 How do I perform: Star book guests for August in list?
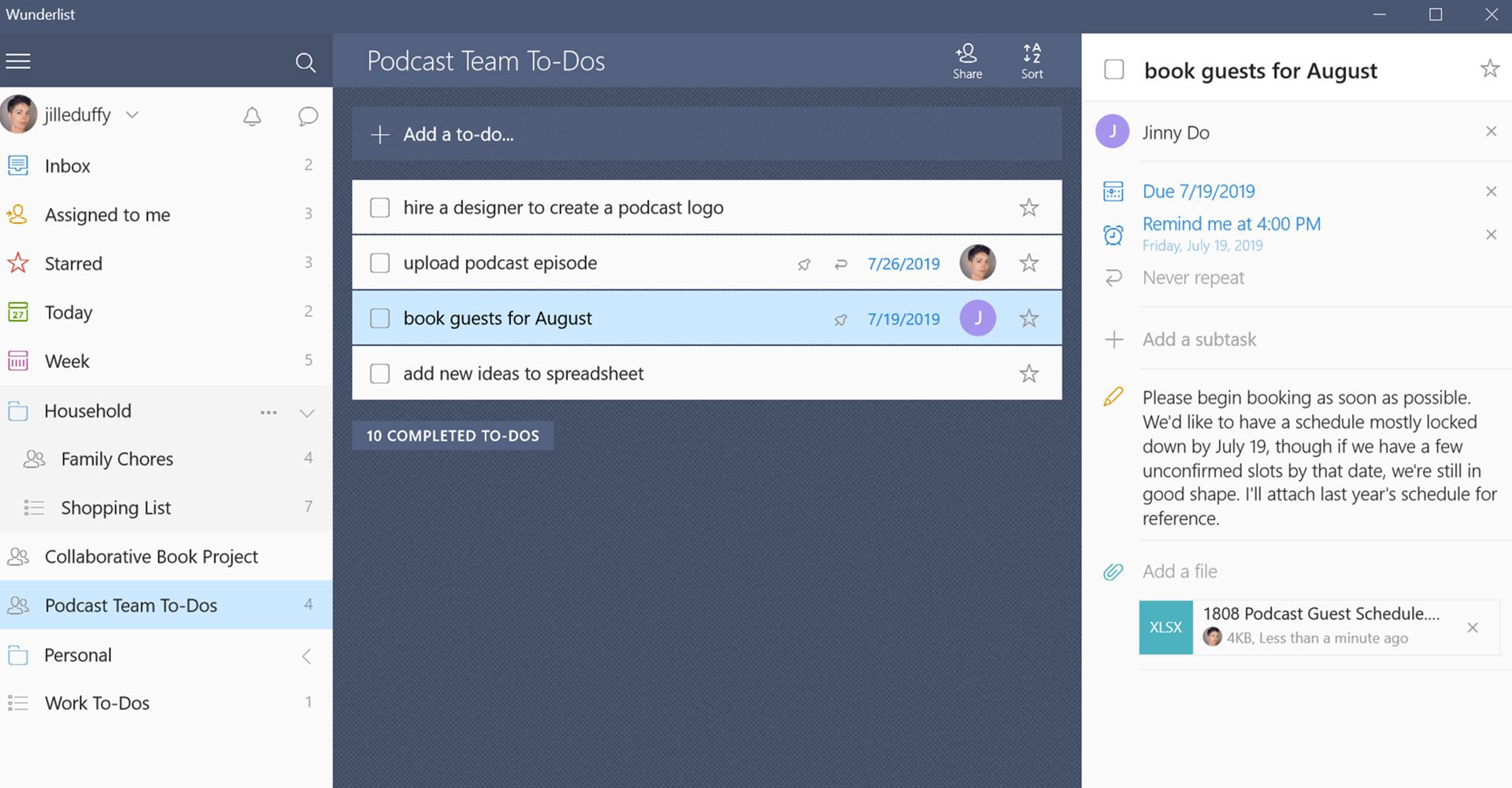point(1029,318)
